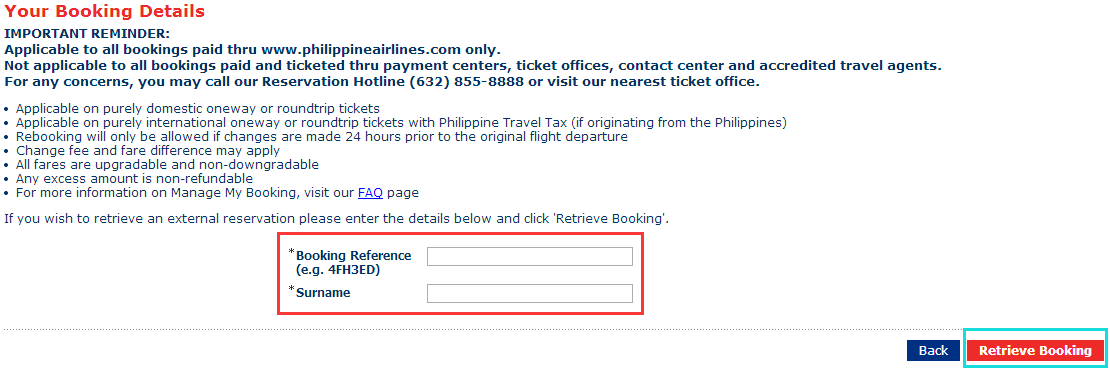Viewport: 1110px width, 371px height.
Task: Click the blue Back button
Action: (933, 350)
